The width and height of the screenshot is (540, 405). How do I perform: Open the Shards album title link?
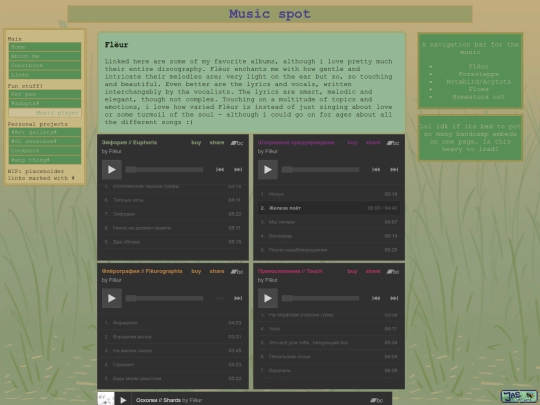[x=158, y=400]
